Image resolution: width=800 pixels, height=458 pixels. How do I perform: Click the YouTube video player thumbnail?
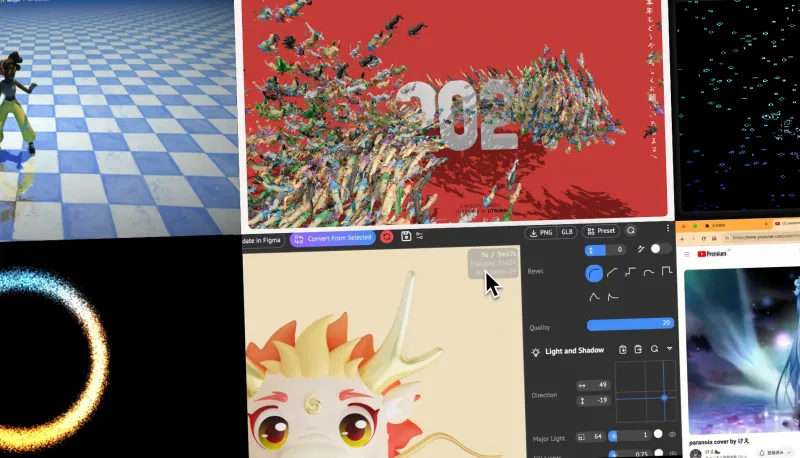[x=742, y=351]
